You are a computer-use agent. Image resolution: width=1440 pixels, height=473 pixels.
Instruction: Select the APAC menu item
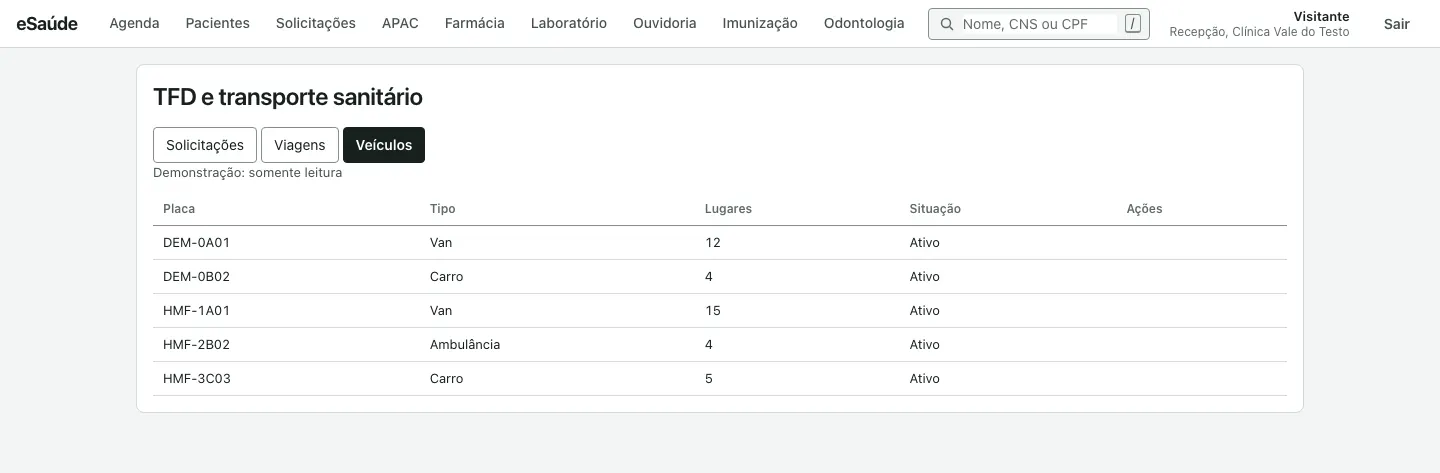click(x=401, y=23)
